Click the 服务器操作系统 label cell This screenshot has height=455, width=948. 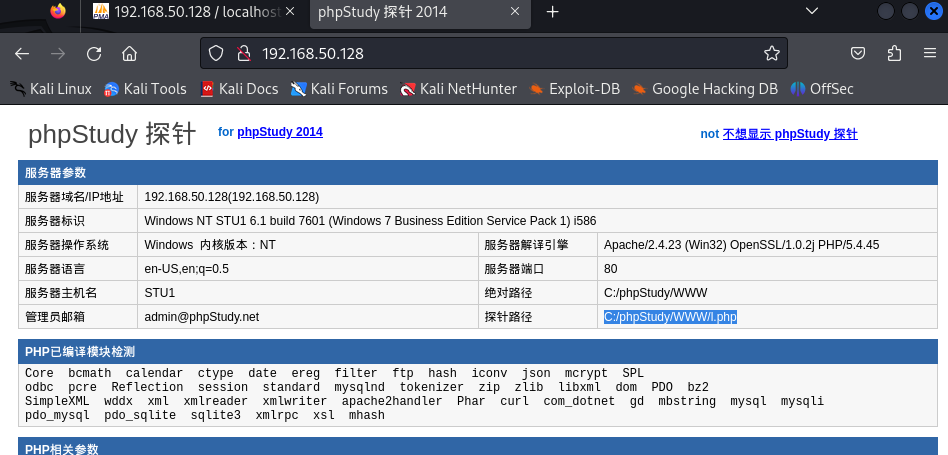pyautogui.click(x=78, y=245)
